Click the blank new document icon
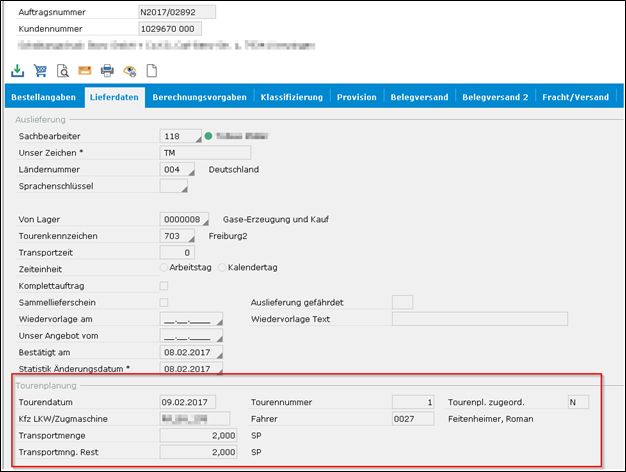Screen dimensions: 626x472 (x=152, y=71)
